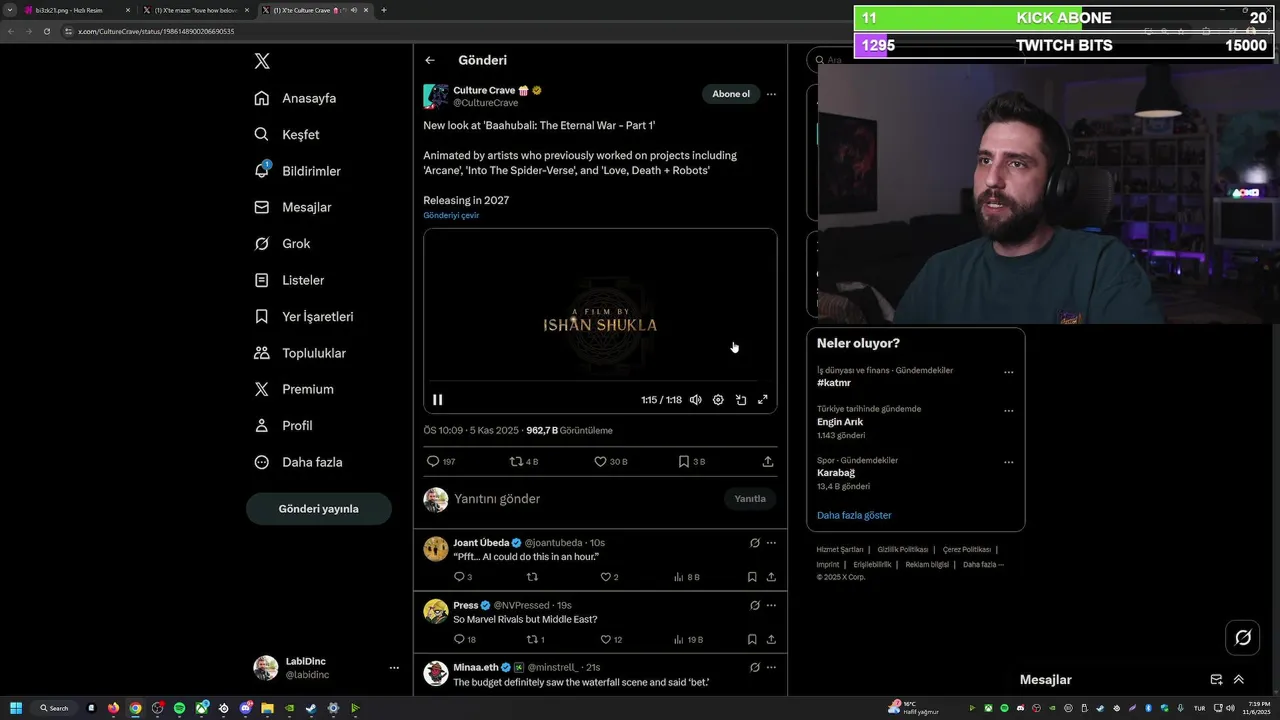This screenshot has height=720, width=1280.
Task: Open the X logo home icon
Action: pos(262,61)
